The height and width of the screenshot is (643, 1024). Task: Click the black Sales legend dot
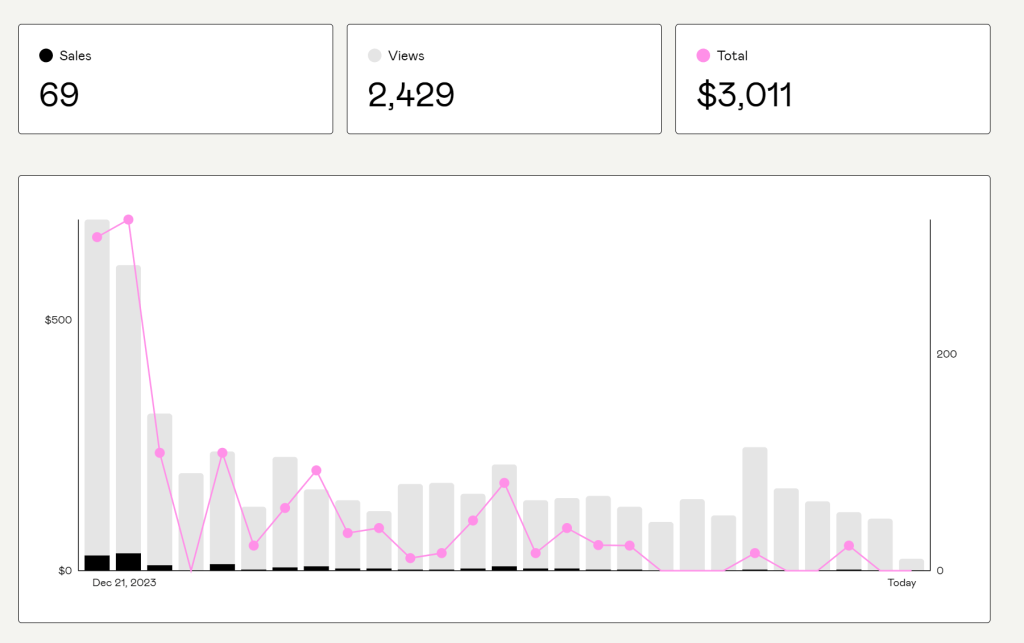click(46, 56)
